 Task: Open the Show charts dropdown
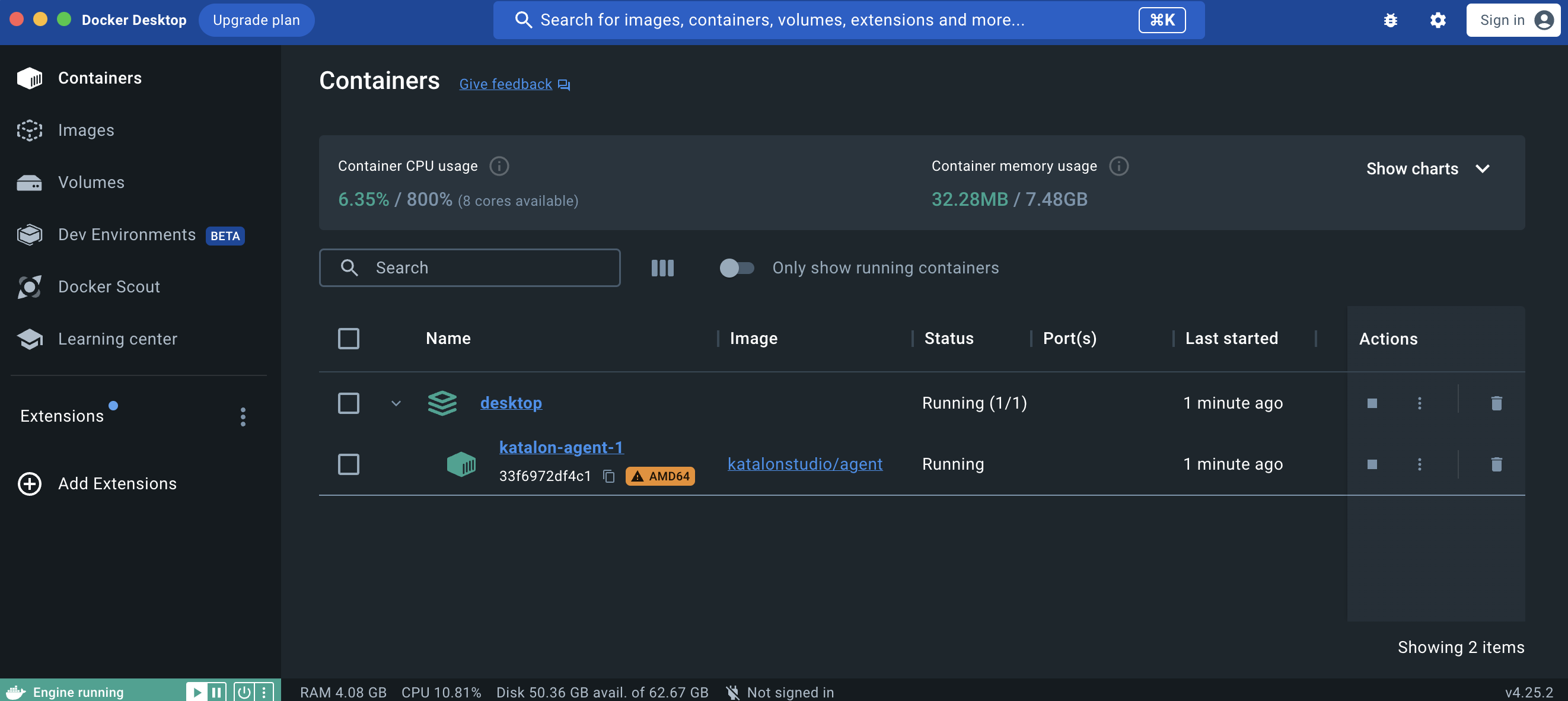[1427, 168]
